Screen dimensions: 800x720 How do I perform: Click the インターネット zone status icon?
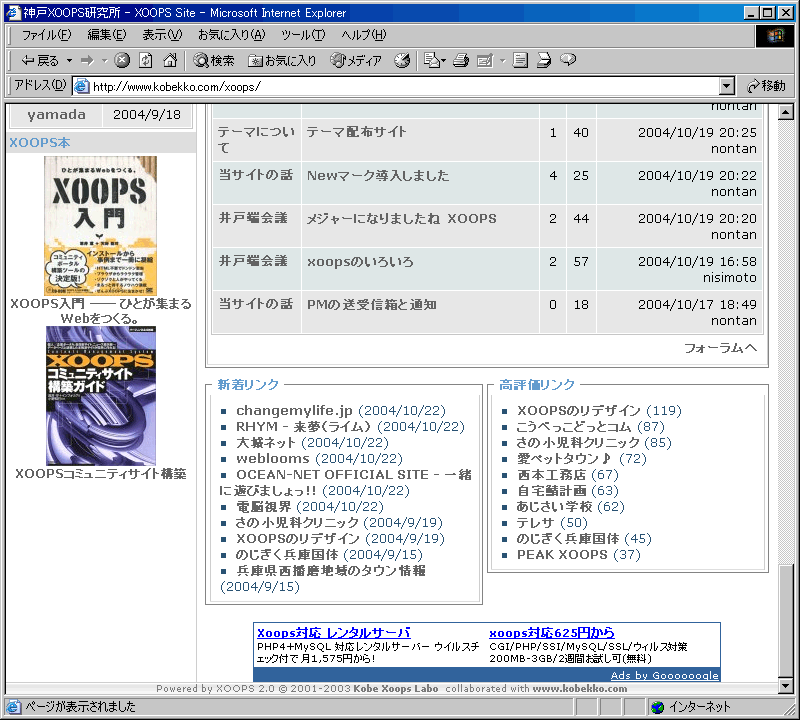click(658, 707)
